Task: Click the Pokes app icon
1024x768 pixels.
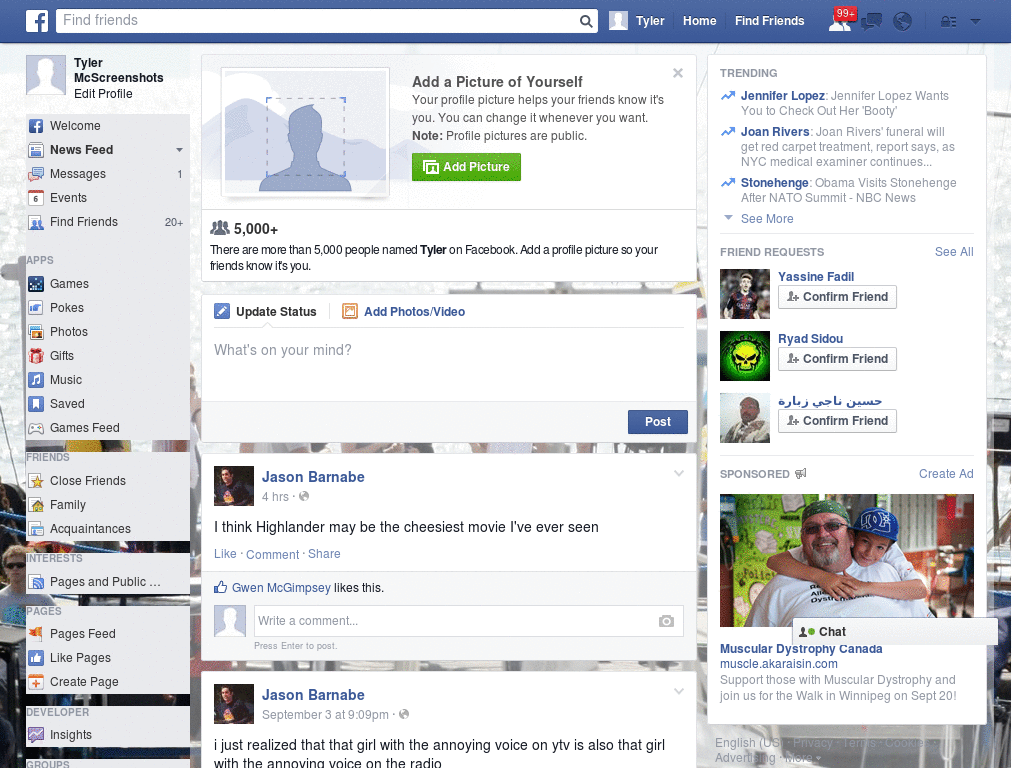Action: [36, 308]
